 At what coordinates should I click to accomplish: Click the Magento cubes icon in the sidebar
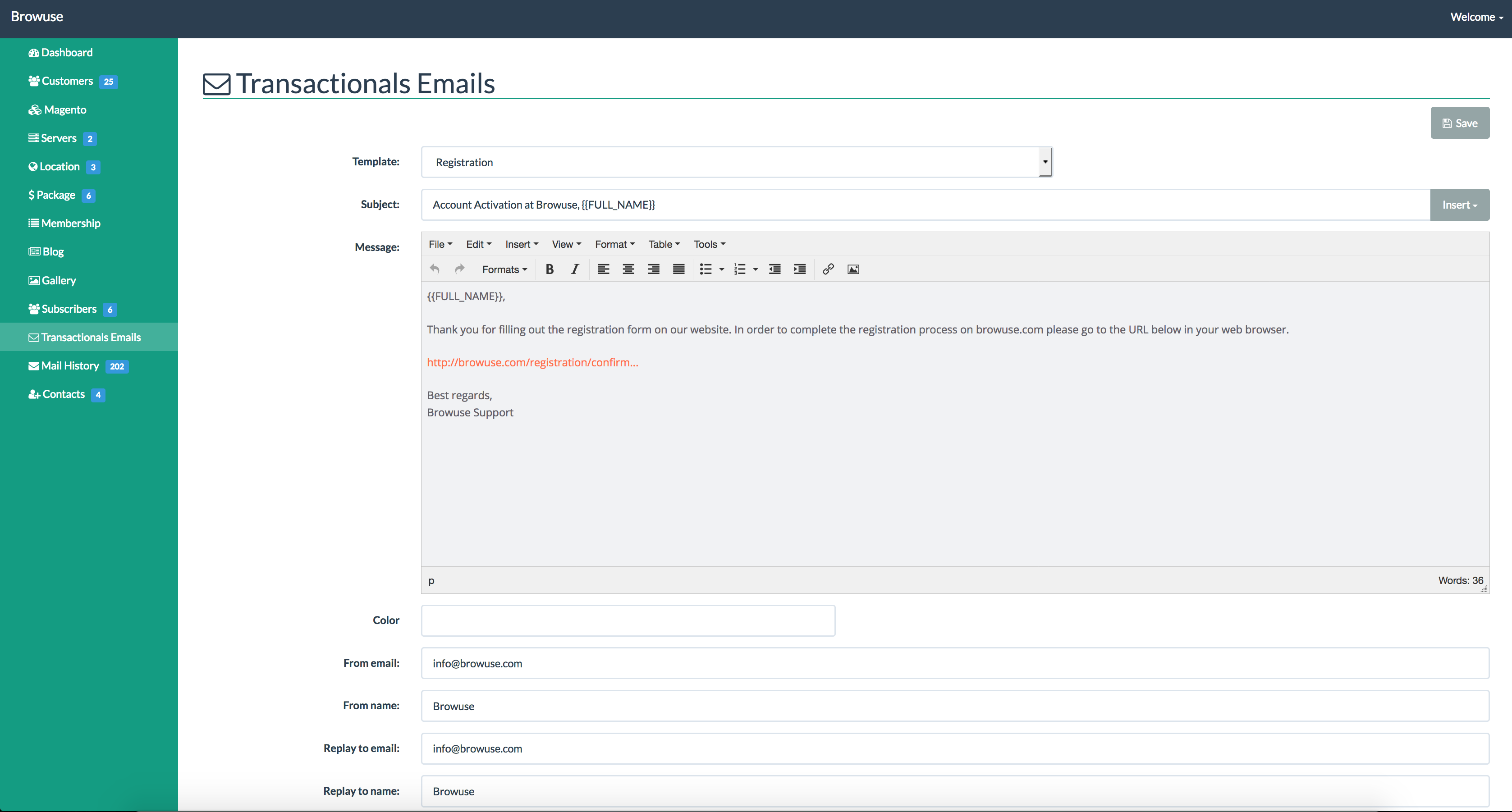tap(35, 109)
